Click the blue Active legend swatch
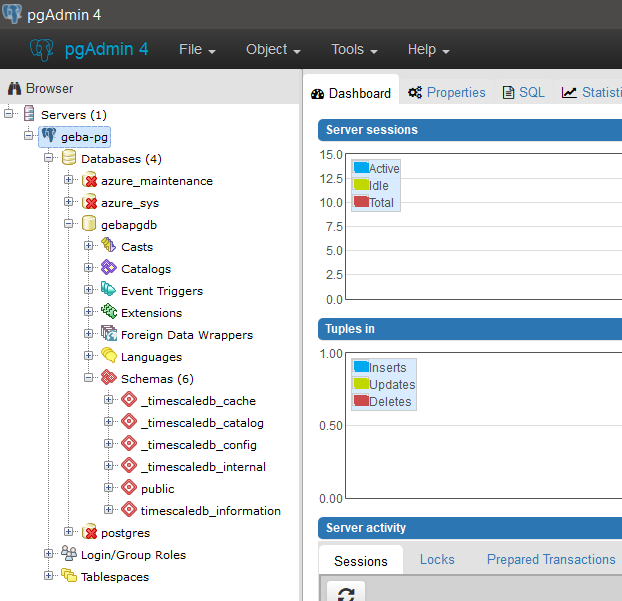 click(361, 168)
